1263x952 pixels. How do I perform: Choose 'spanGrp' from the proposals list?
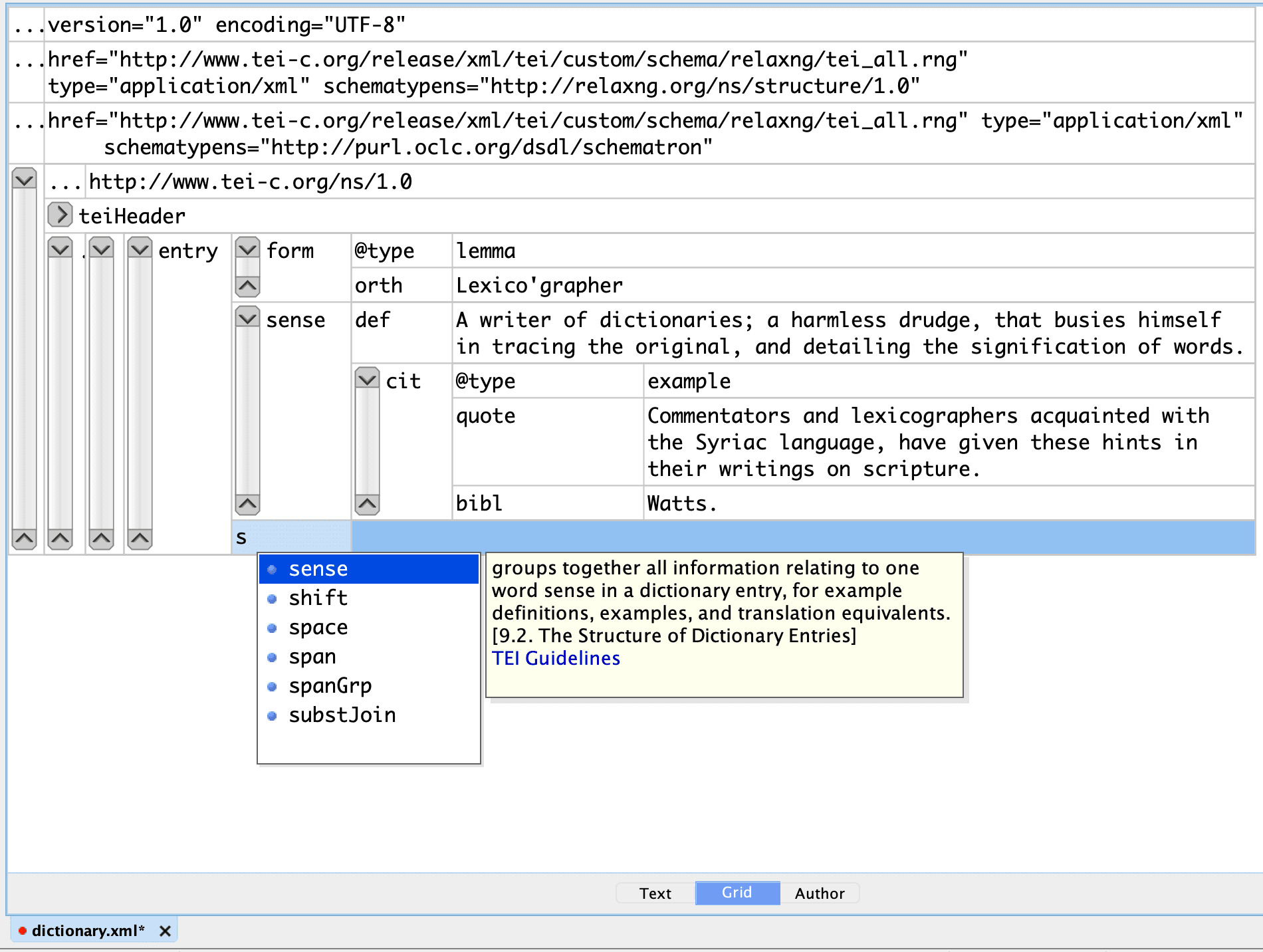[x=330, y=686]
